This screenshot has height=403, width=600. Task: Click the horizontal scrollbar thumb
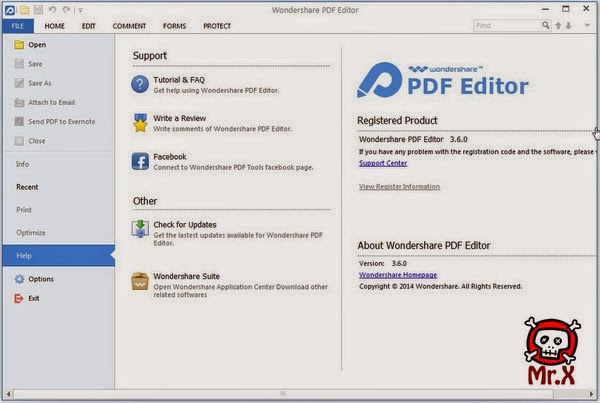coord(283,393)
